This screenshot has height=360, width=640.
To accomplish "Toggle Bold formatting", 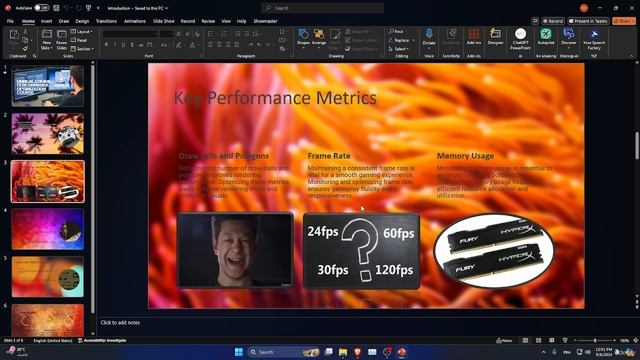I will pos(106,44).
